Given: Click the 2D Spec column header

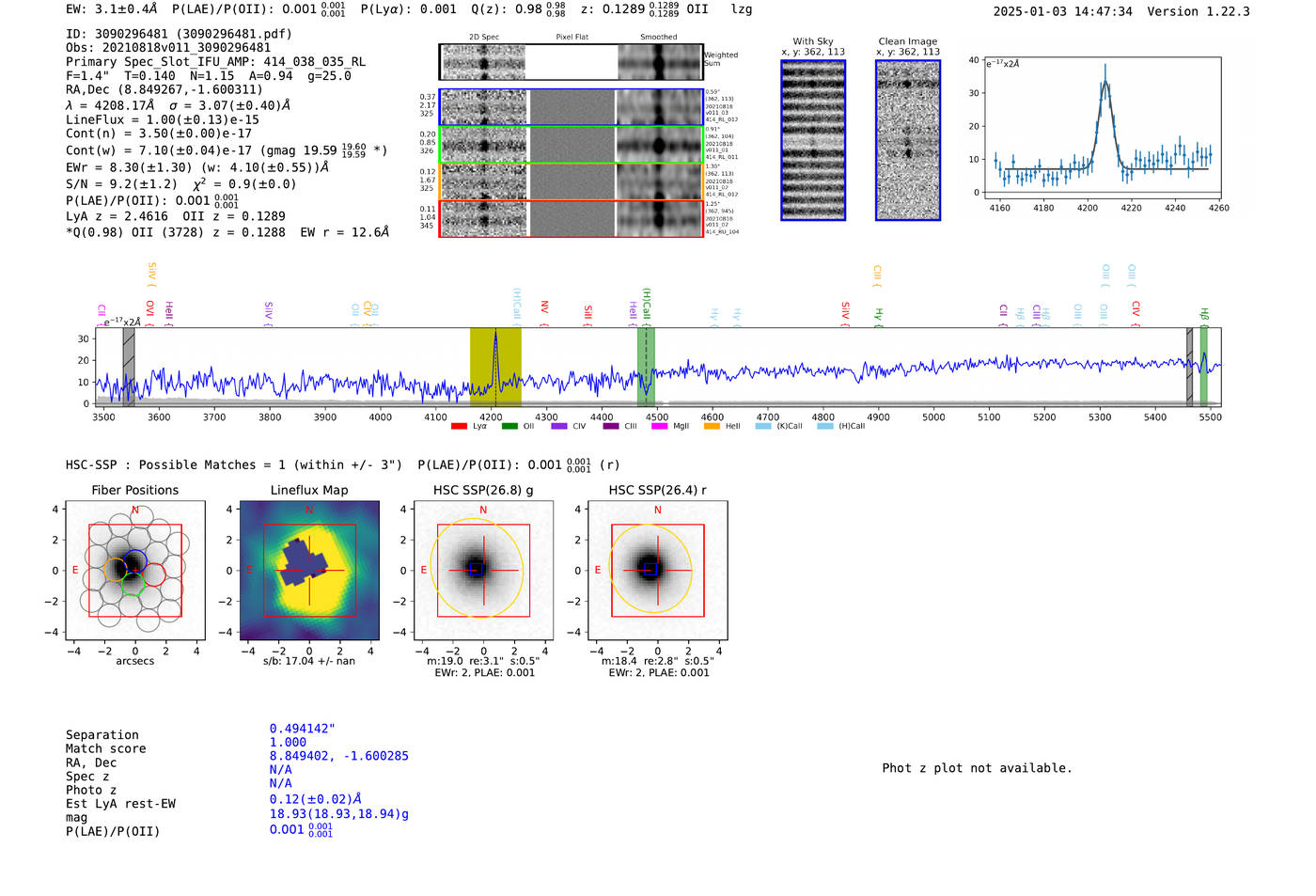Looking at the screenshot, I should (484, 38).
